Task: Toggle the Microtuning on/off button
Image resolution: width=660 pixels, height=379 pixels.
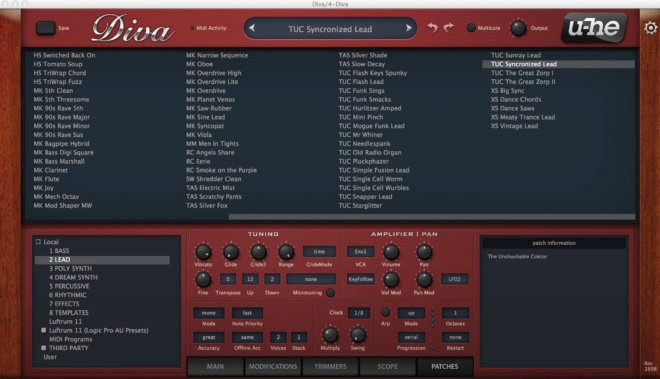Action: click(330, 292)
